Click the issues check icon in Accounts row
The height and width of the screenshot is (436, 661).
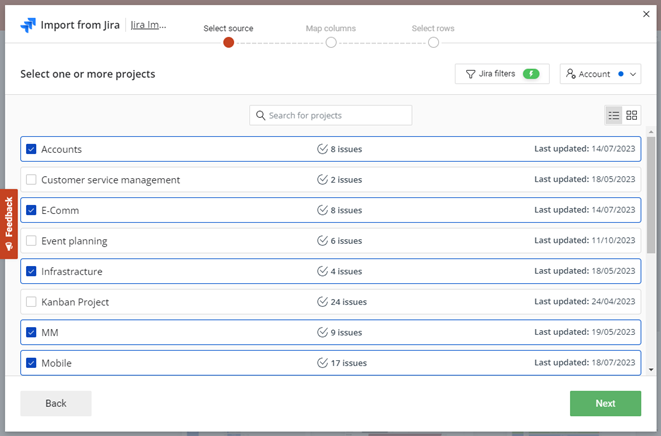[322, 149]
